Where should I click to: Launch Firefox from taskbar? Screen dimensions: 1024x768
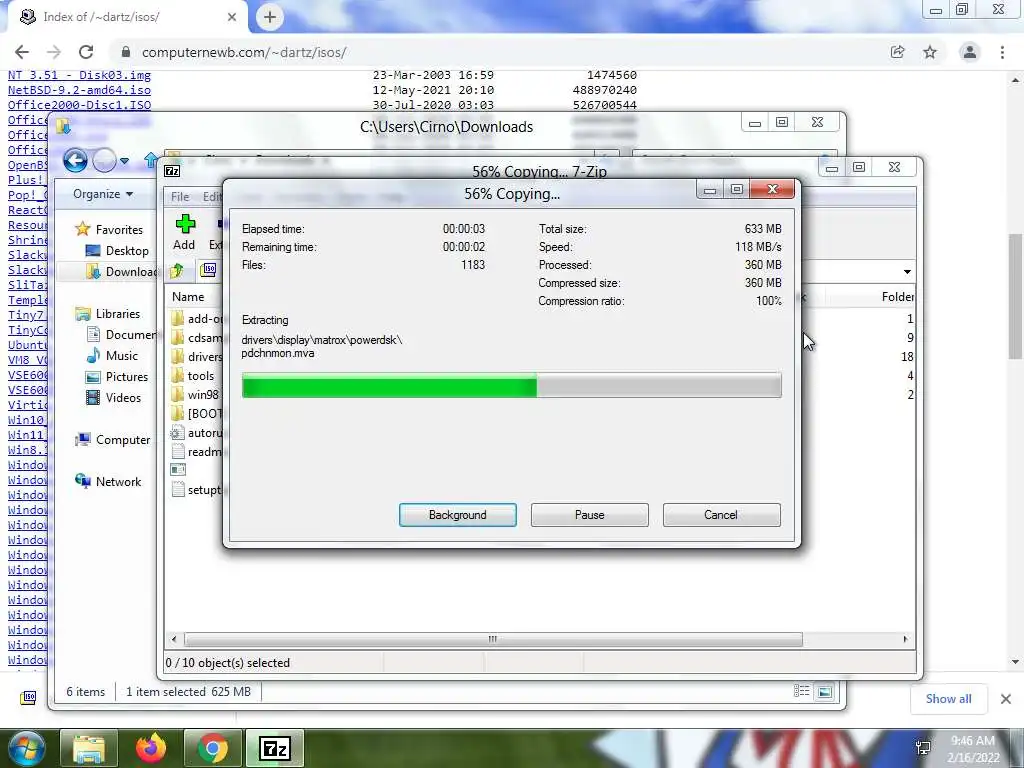[x=151, y=748]
